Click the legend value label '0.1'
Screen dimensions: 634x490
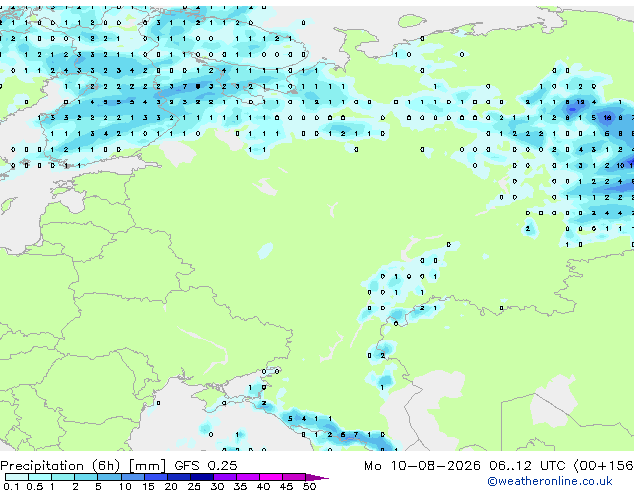click(11, 486)
